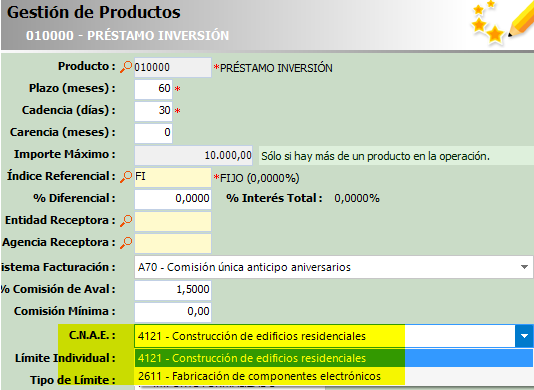534x390 pixels.
Task: Select the Carencia (meses) input field
Action: point(153,133)
